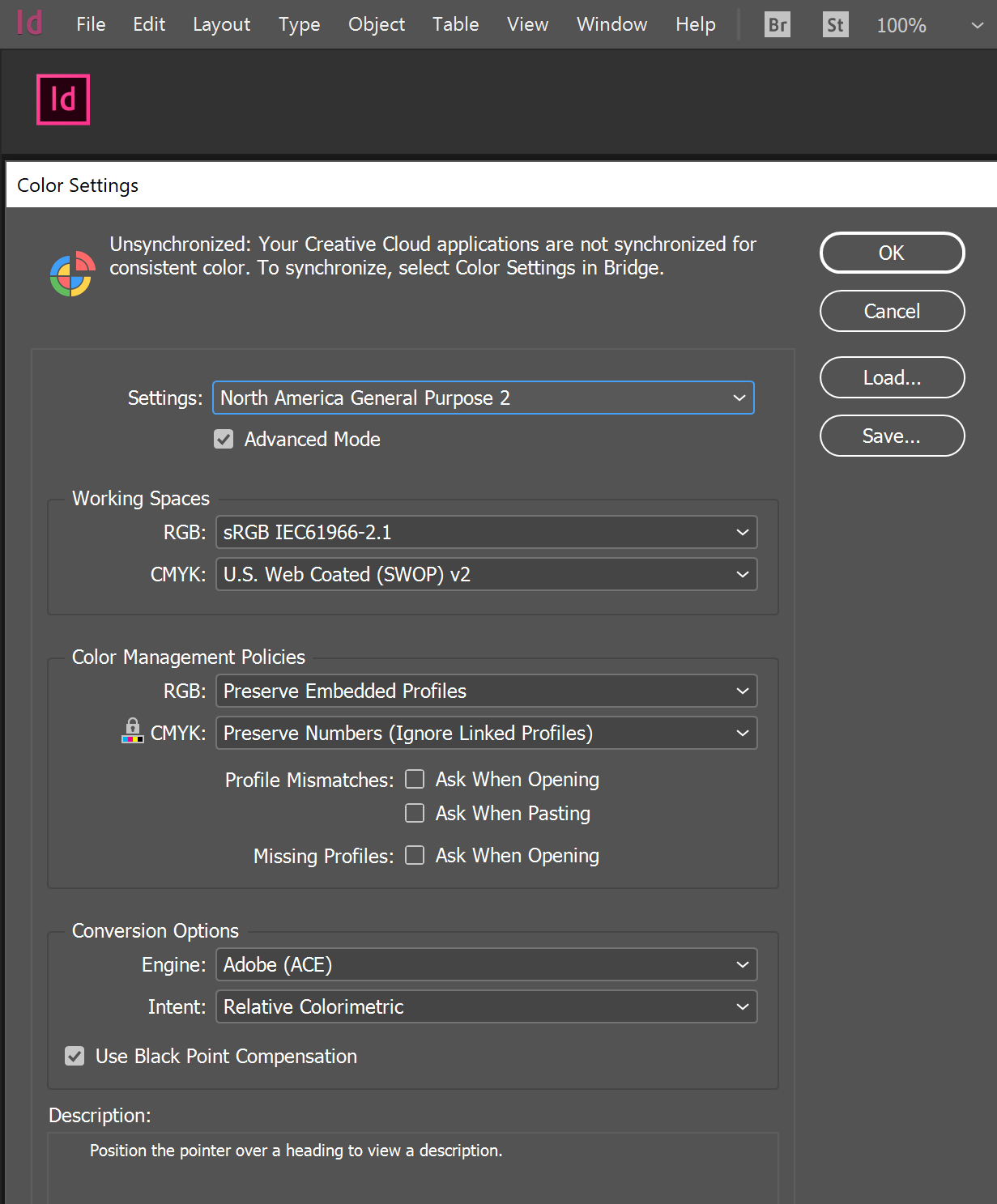
Task: Disable Use Black Point Compensation
Action: coord(75,1056)
